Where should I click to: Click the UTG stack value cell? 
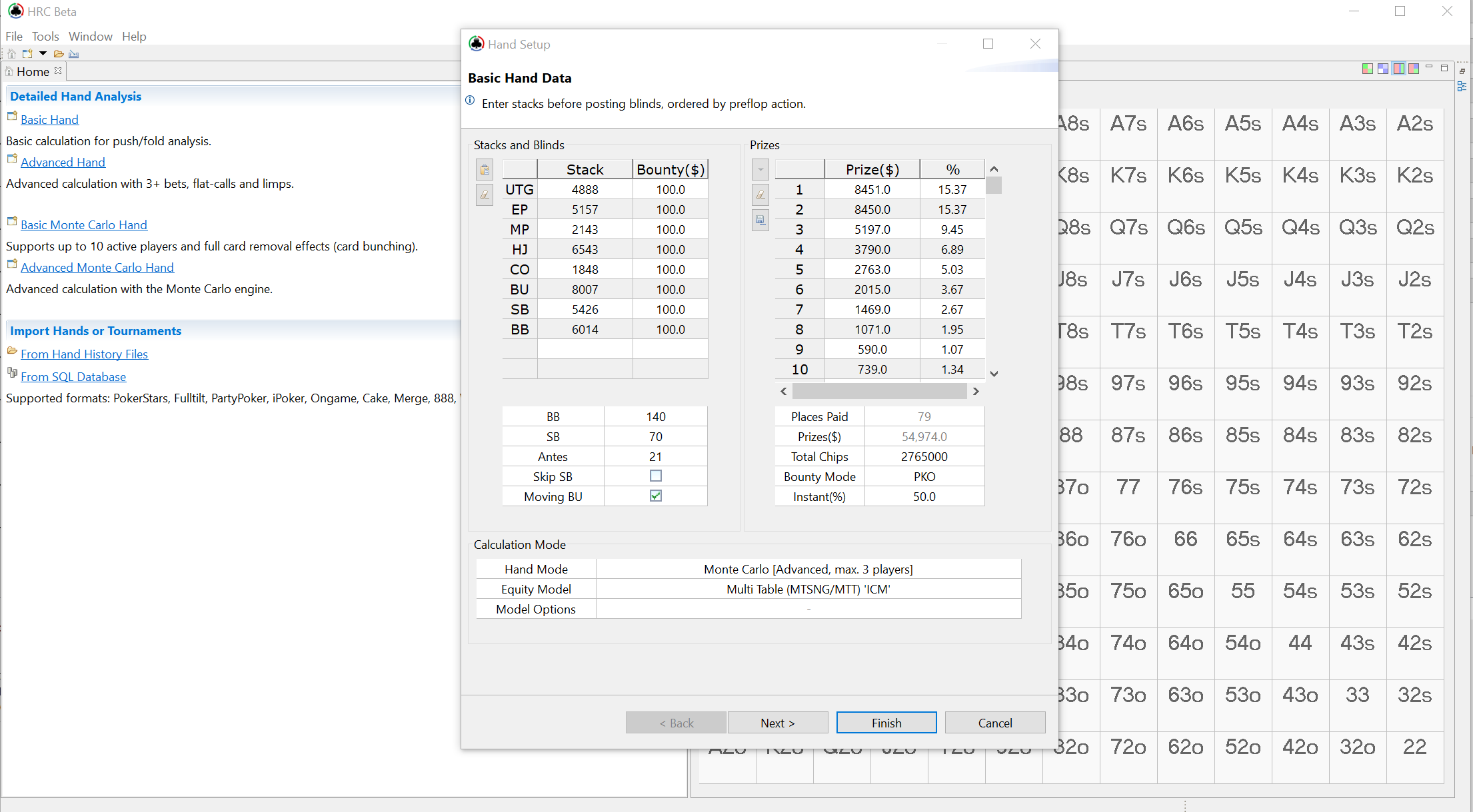point(585,189)
